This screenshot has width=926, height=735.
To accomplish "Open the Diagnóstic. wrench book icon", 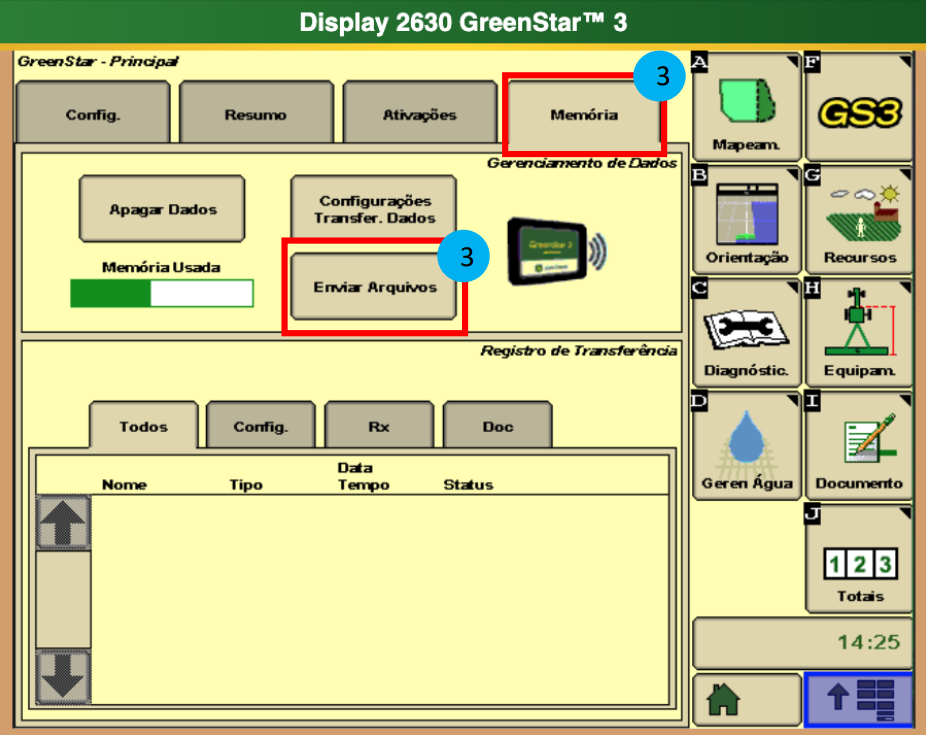I will [746, 332].
